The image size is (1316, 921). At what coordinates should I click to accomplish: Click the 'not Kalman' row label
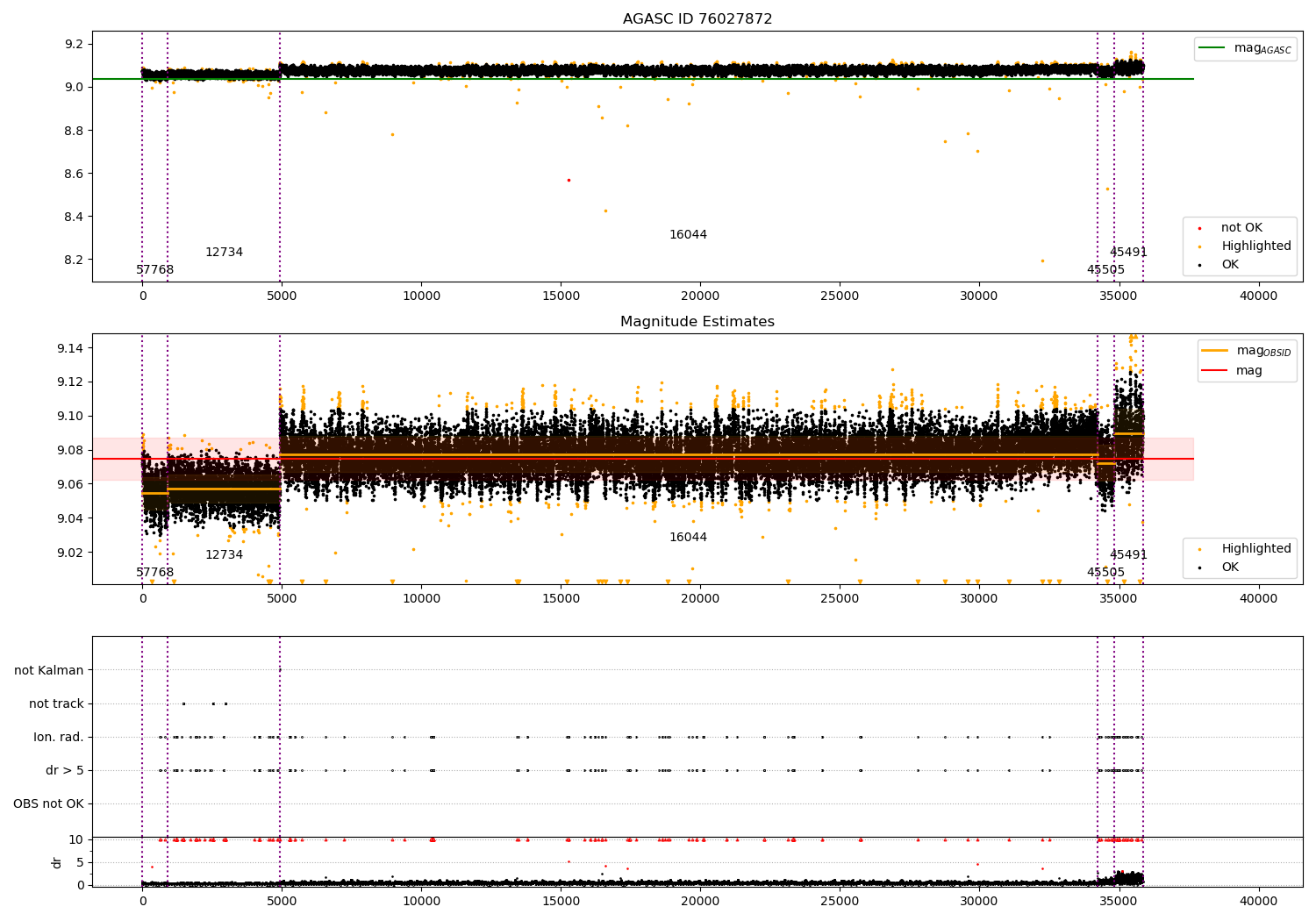tap(49, 671)
